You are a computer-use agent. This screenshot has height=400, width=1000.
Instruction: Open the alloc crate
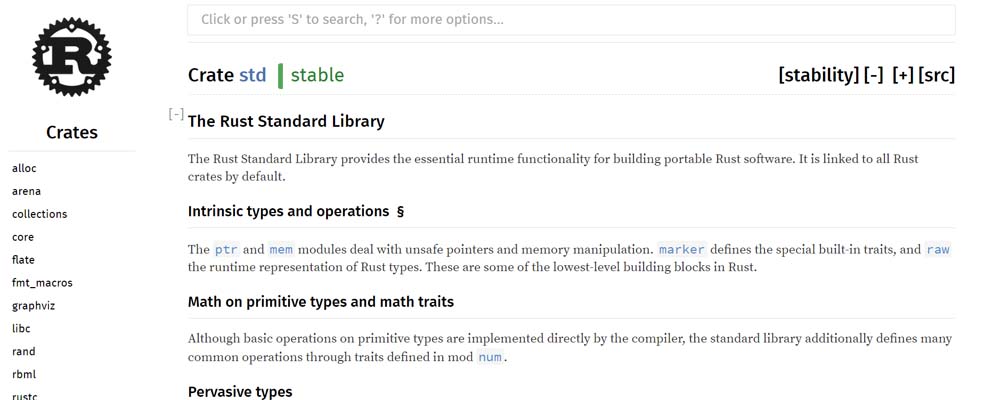pyautogui.click(x=24, y=168)
